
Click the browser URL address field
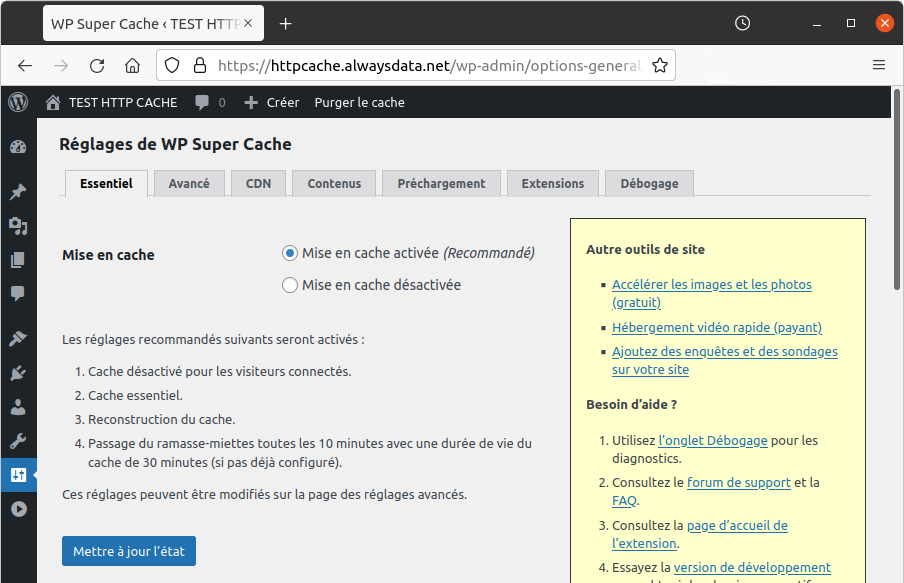428,65
